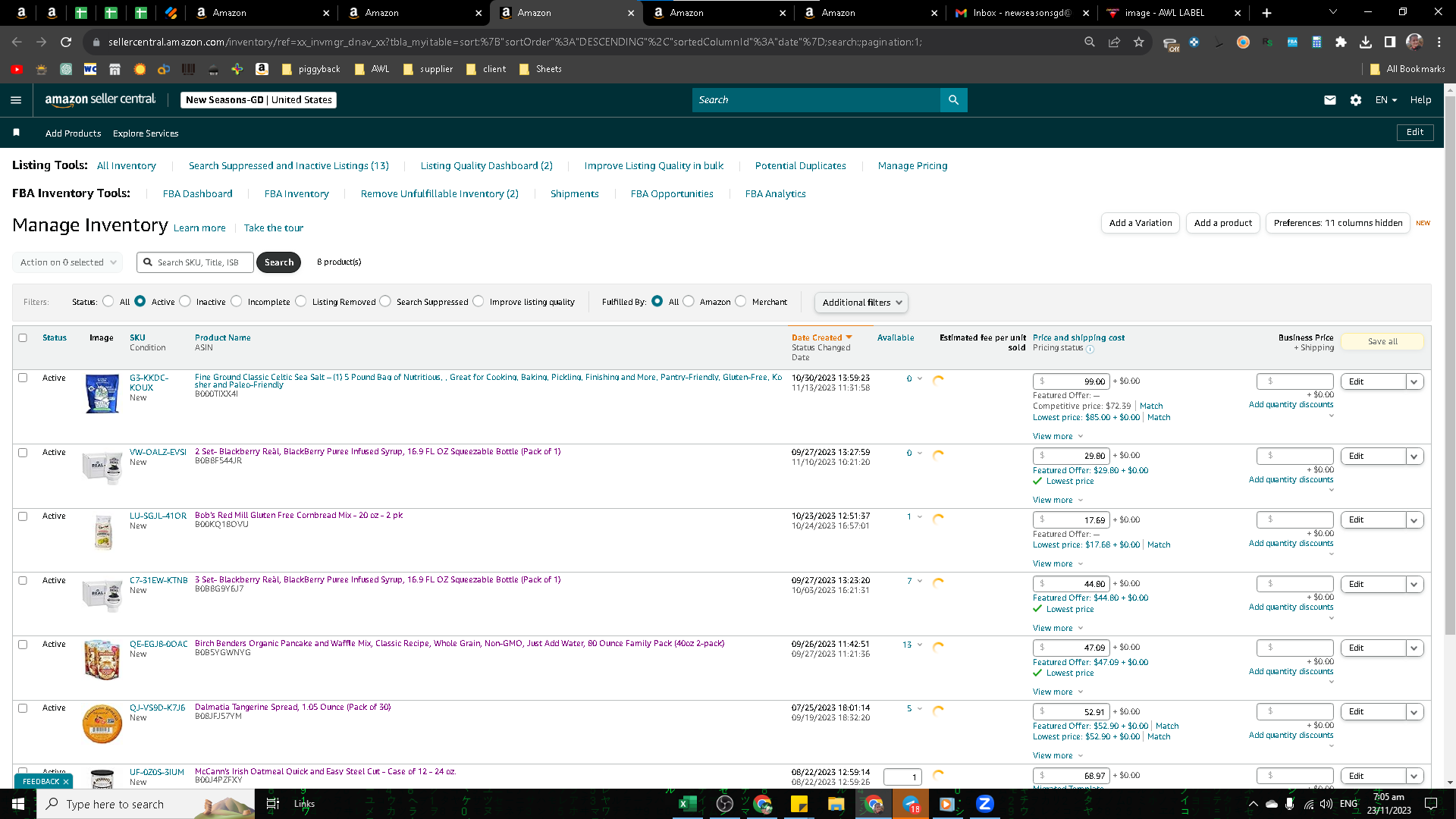
Task: Click the search magnifier button in header
Action: pyautogui.click(x=953, y=100)
